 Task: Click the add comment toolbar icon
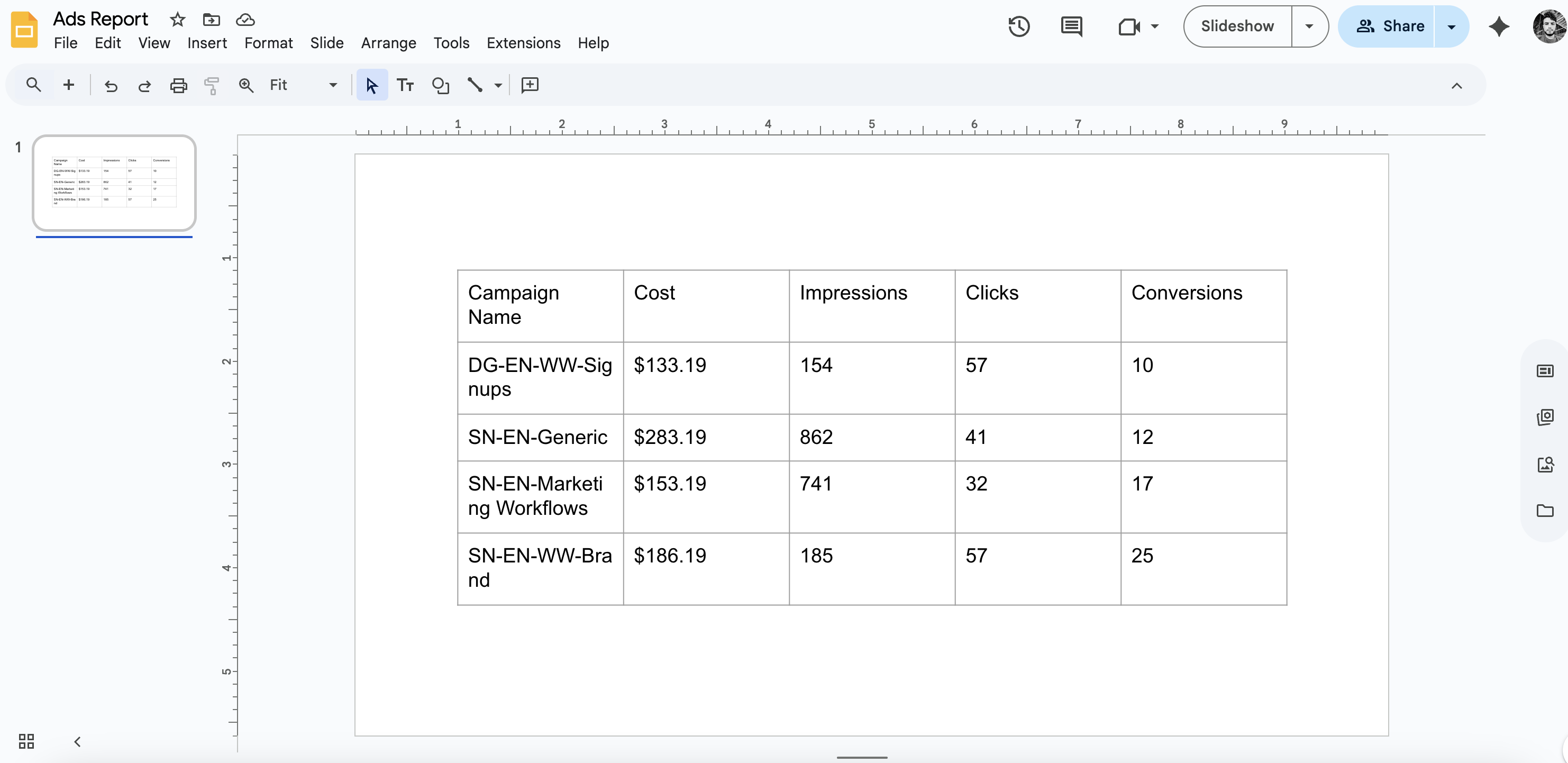coord(530,85)
